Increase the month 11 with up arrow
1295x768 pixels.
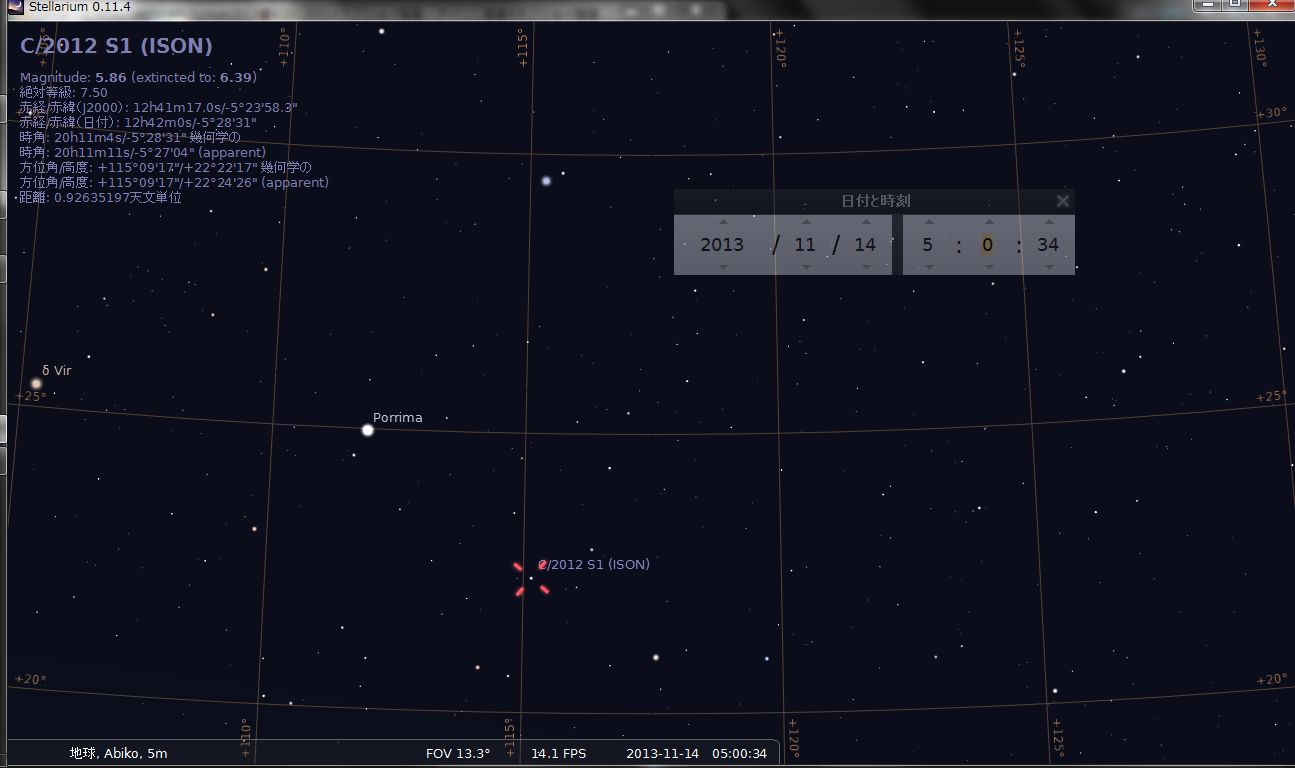pos(806,222)
